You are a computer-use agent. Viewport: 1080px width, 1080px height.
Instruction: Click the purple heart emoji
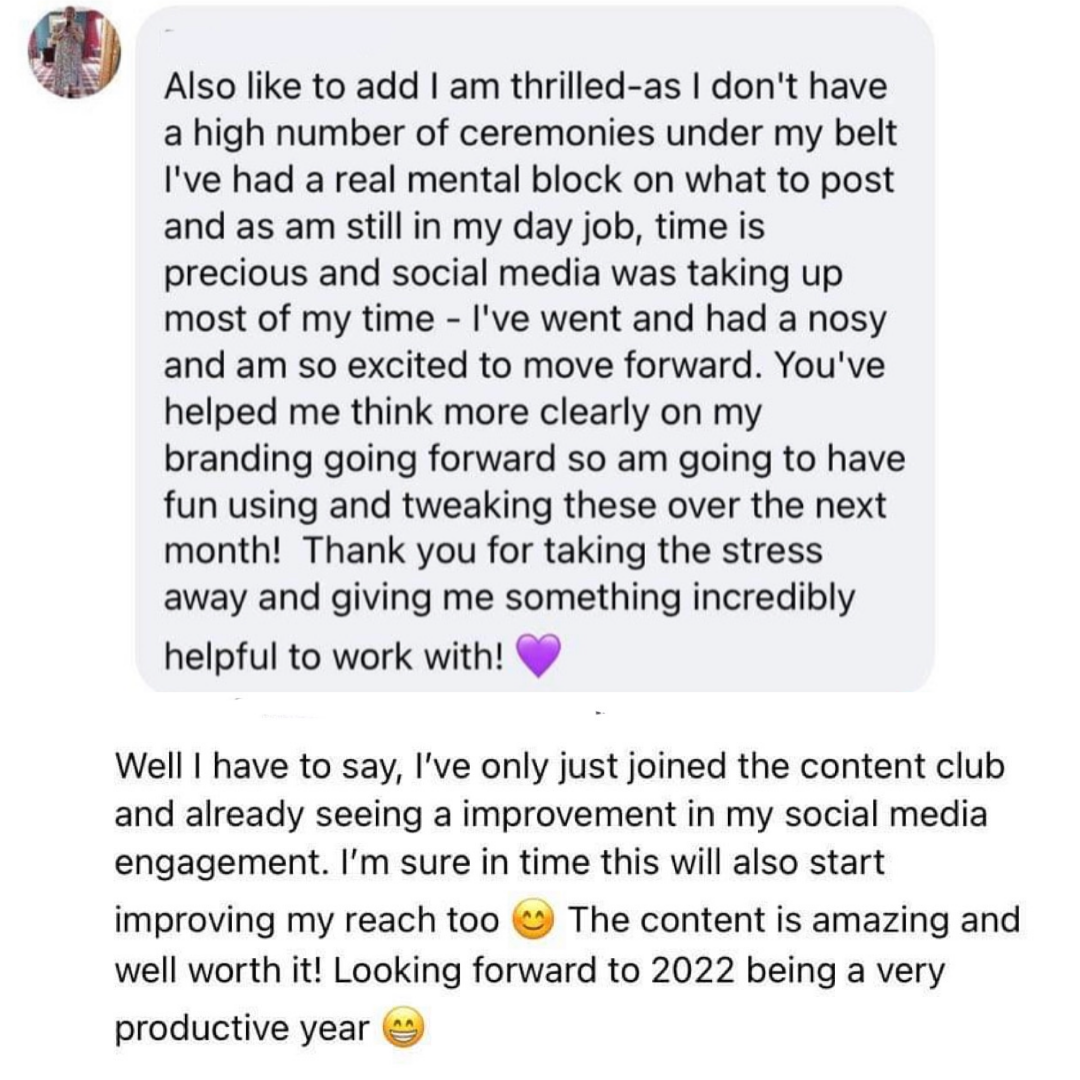coord(539,656)
